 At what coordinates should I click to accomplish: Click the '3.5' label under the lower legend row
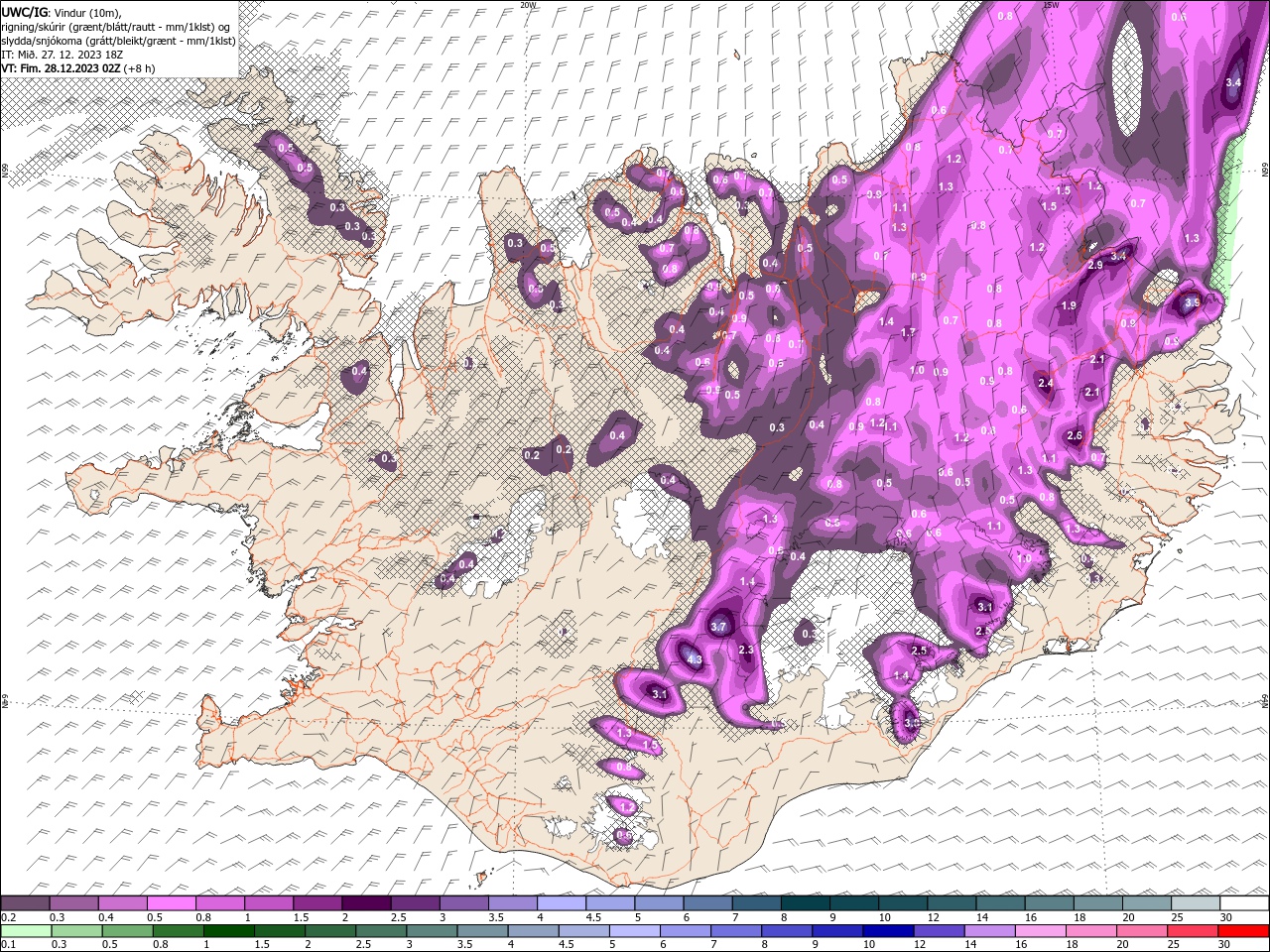coord(464,944)
